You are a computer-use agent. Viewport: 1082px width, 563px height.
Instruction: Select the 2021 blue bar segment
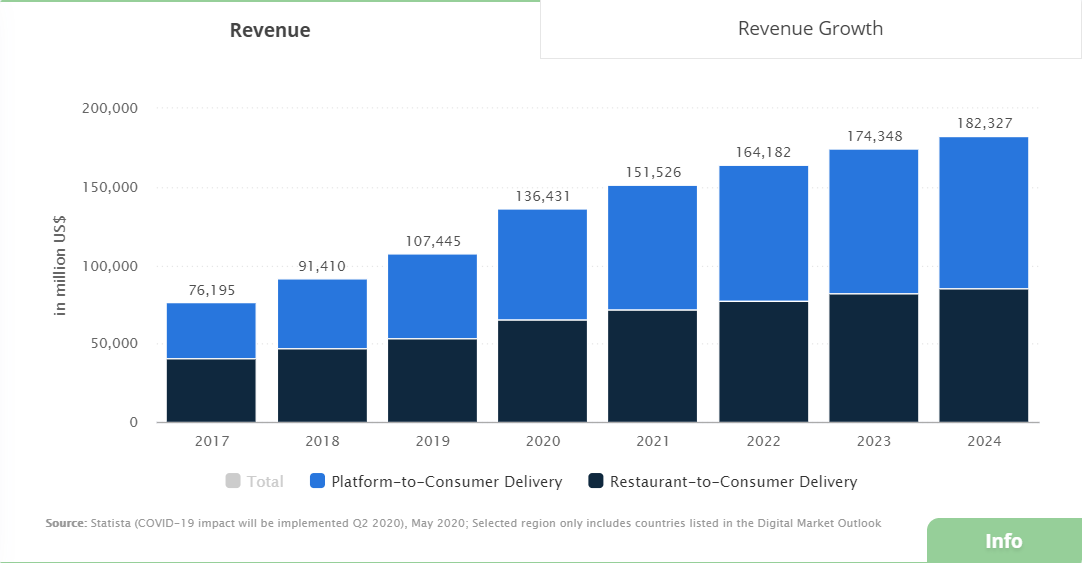[653, 248]
